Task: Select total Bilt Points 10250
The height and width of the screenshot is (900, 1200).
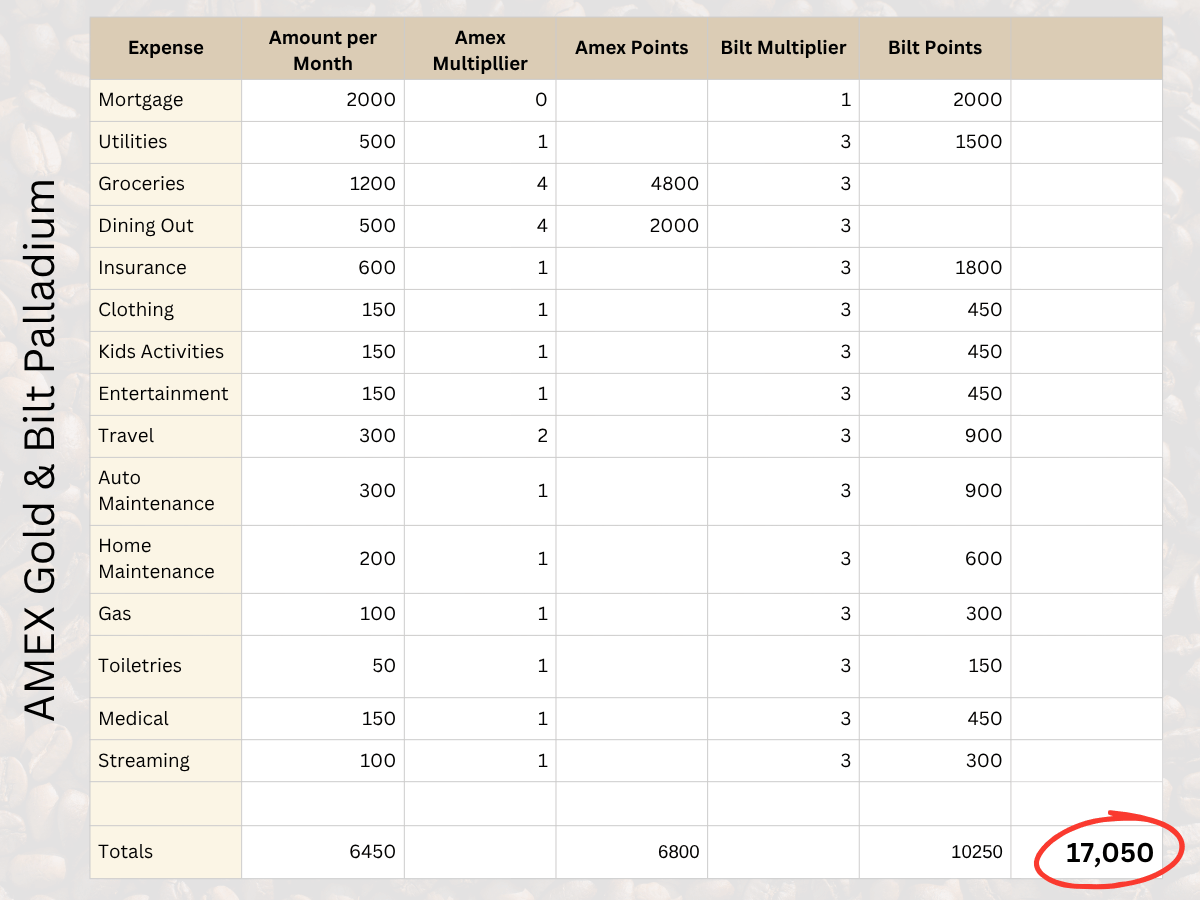Action: click(976, 852)
